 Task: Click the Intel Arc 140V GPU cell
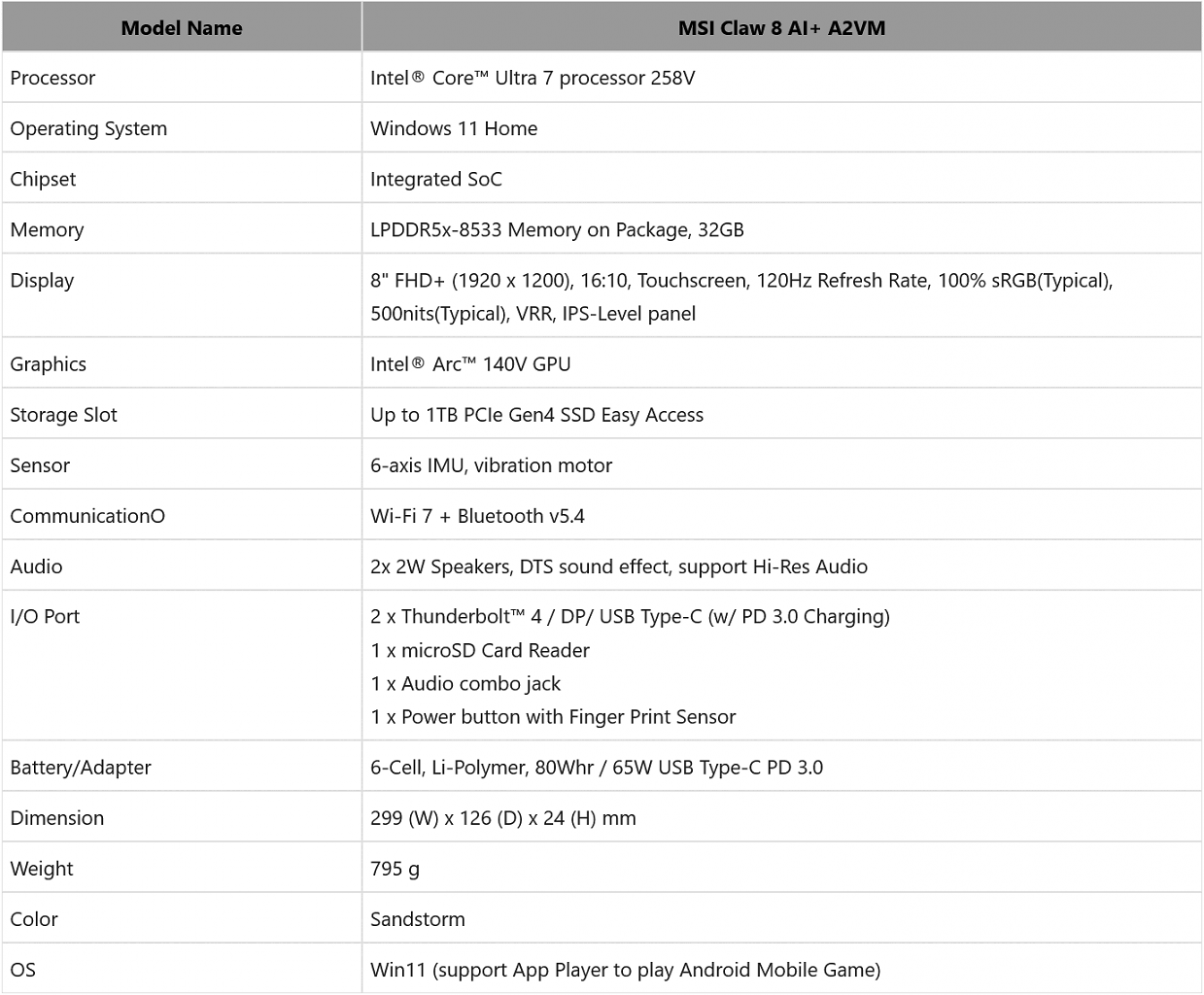coord(781,363)
